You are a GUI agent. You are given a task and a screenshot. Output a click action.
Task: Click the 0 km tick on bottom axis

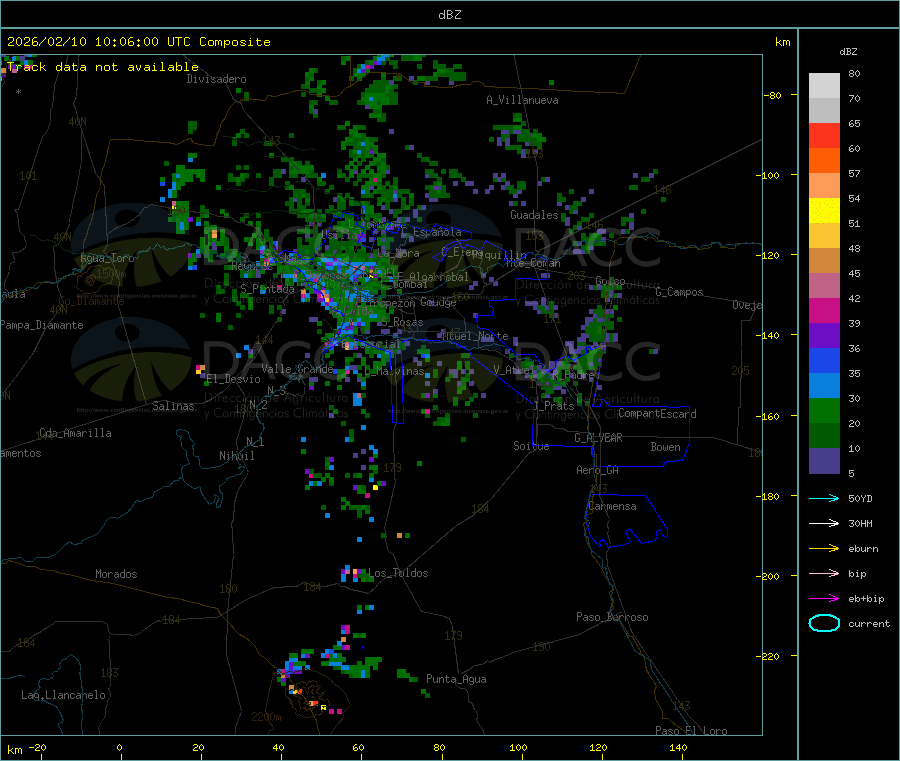click(119, 747)
